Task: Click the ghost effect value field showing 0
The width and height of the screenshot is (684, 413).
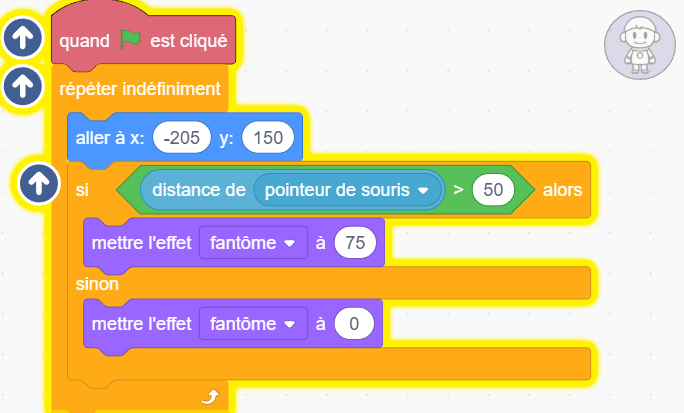Action: 354,324
